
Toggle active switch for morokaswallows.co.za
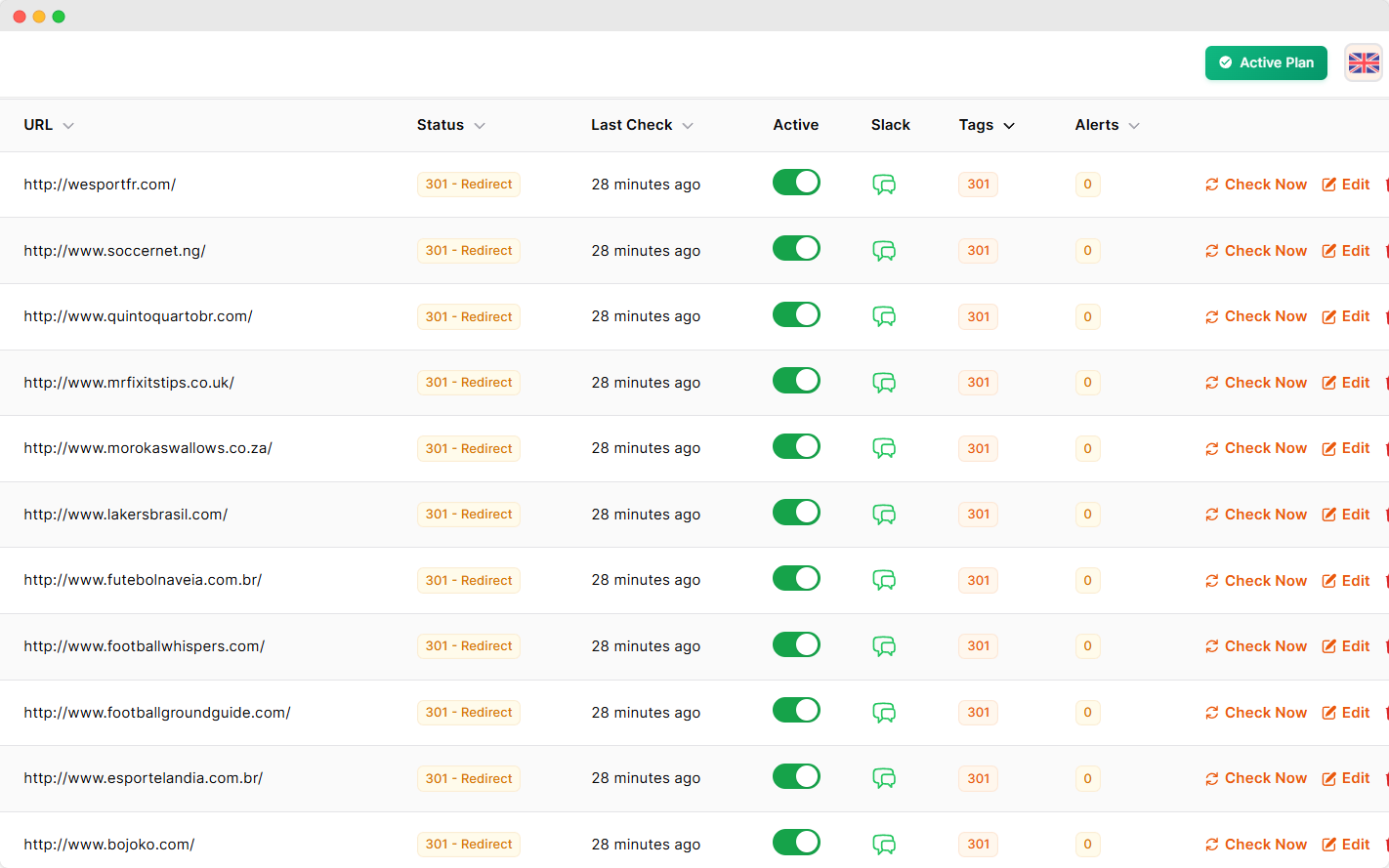pyautogui.click(x=796, y=446)
